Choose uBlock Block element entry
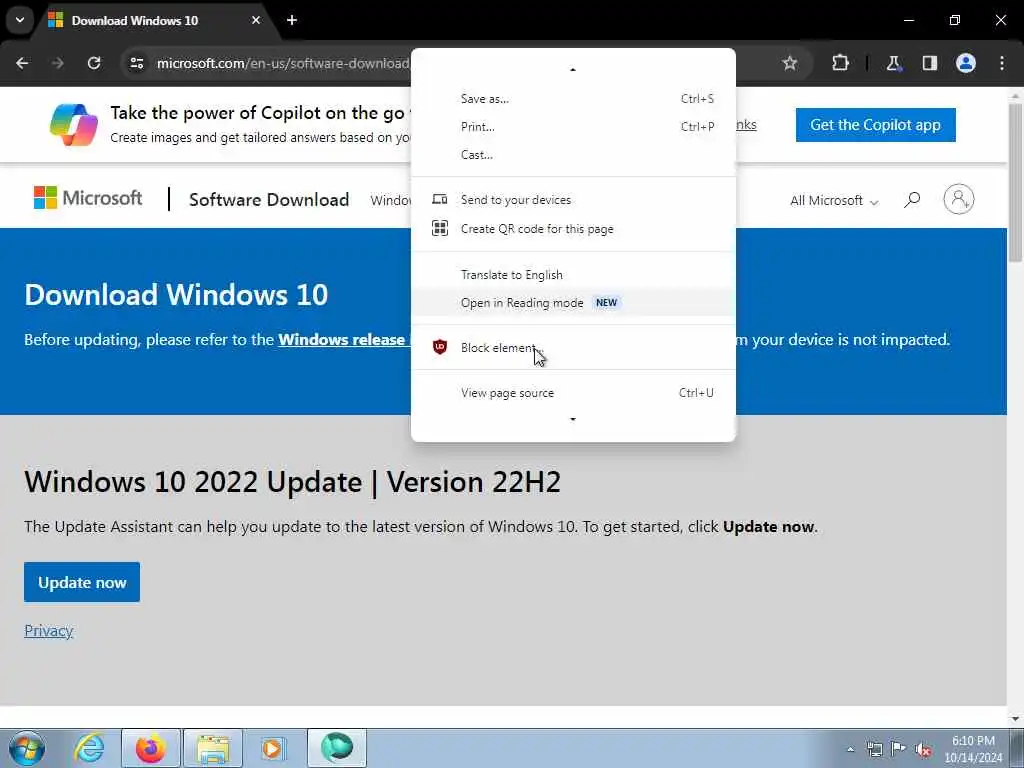Screen dimensions: 1024x768 pyautogui.click(x=573, y=347)
